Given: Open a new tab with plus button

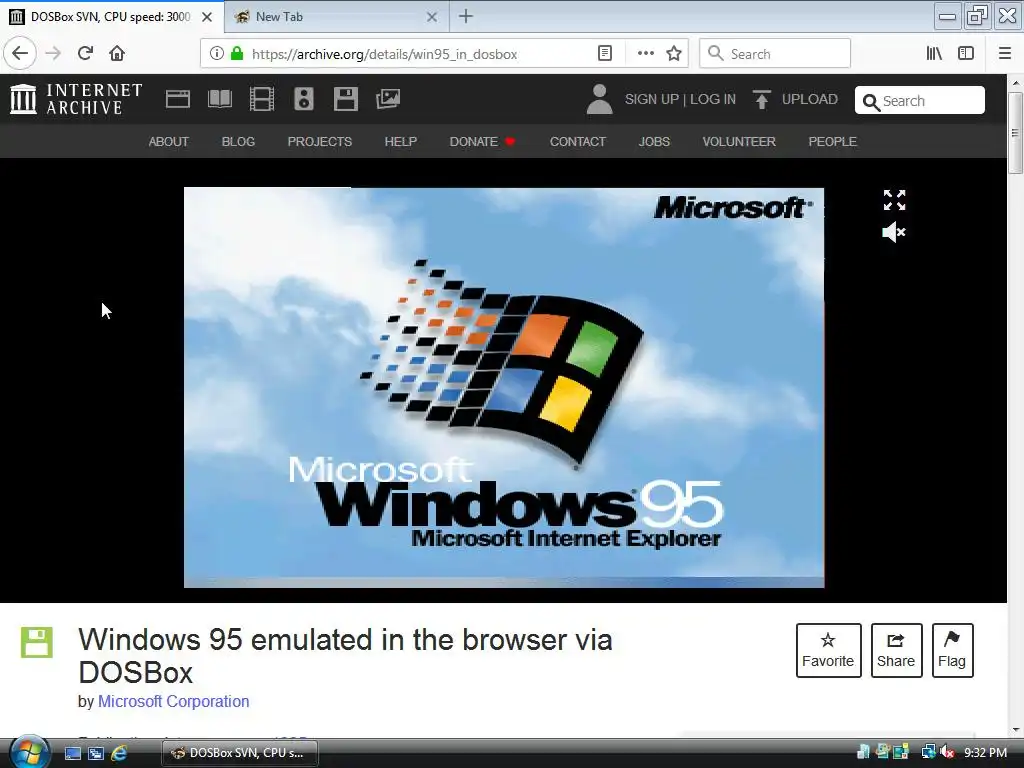Looking at the screenshot, I should click(466, 16).
